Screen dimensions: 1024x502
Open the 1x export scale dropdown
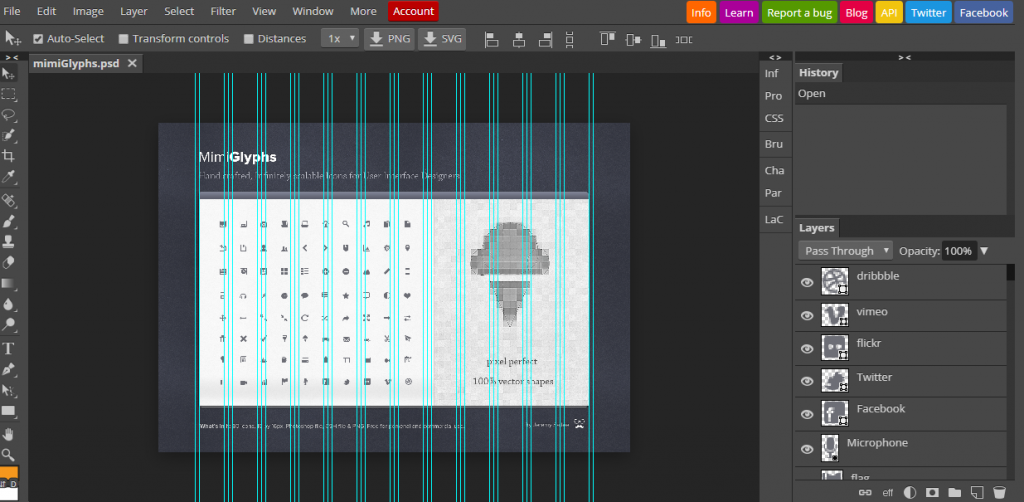[340, 39]
